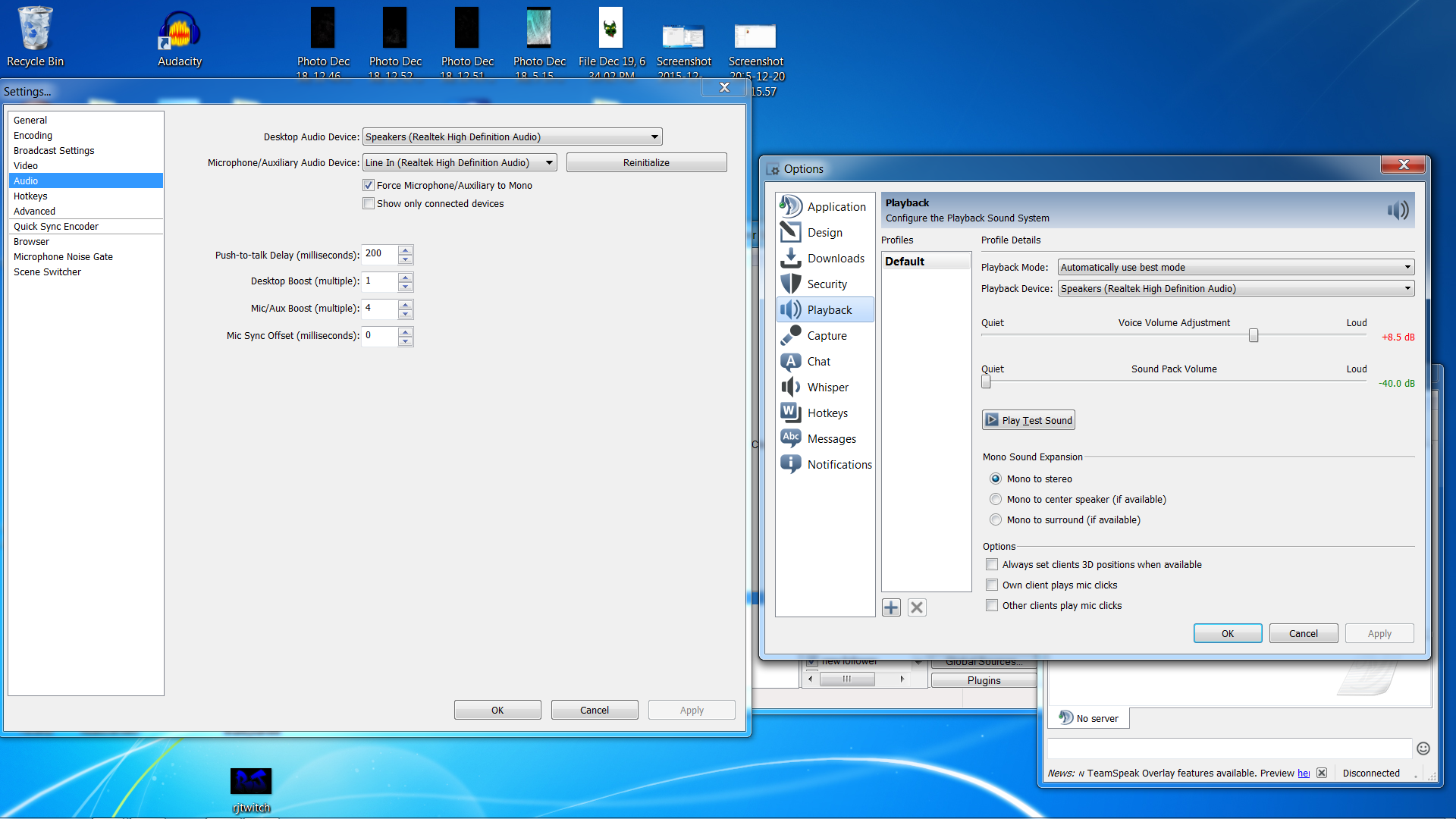Click OK in Options dialog

[x=1227, y=633]
